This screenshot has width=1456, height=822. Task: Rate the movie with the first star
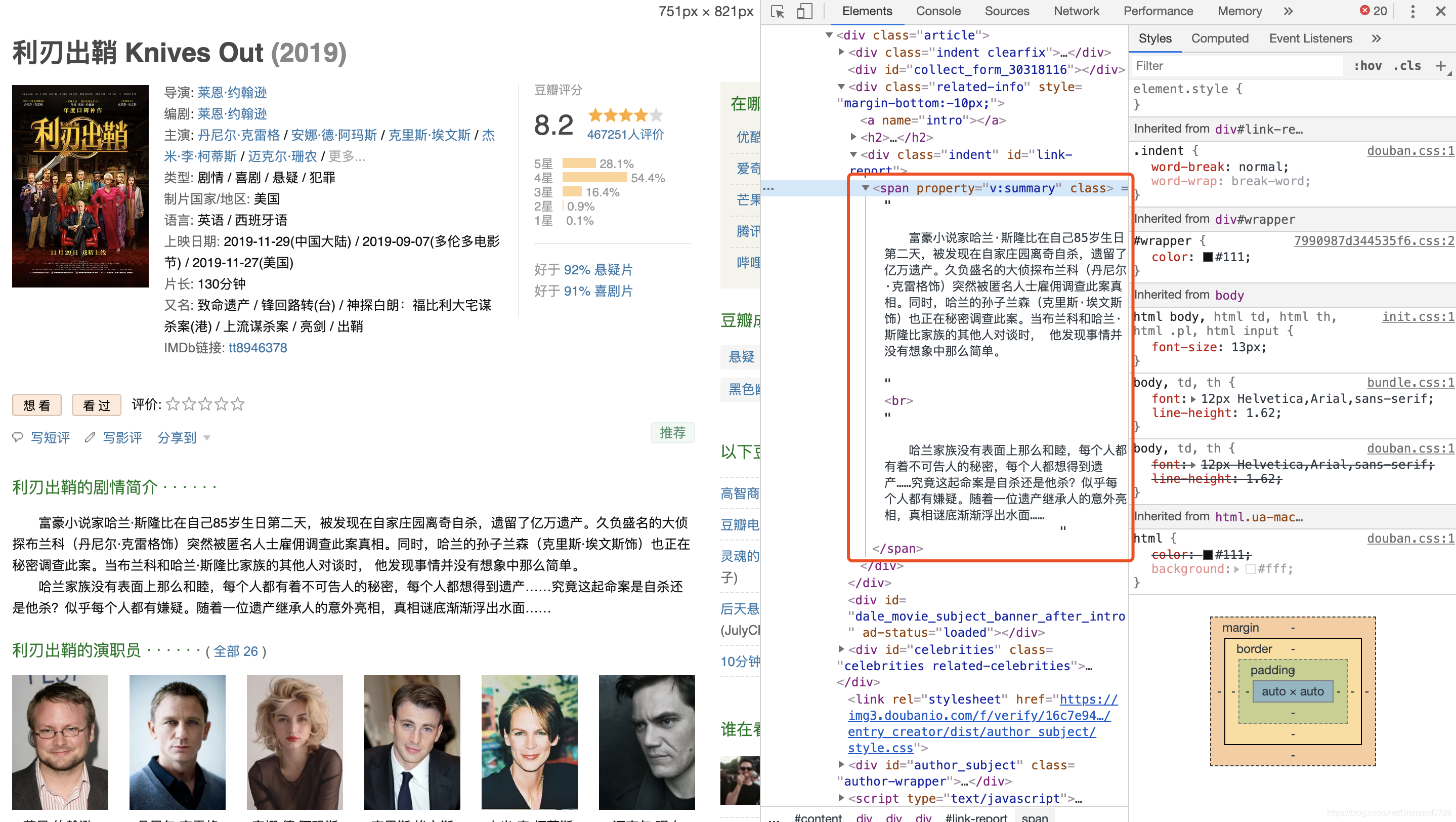coord(173,404)
